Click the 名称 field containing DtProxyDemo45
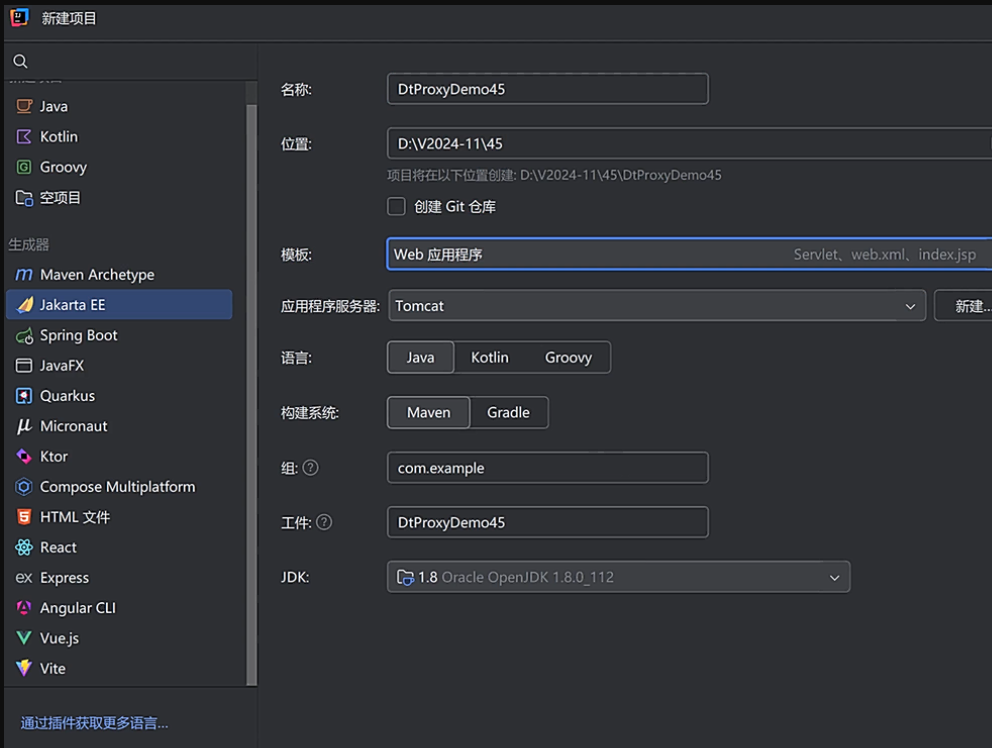Image resolution: width=992 pixels, height=748 pixels. click(548, 89)
